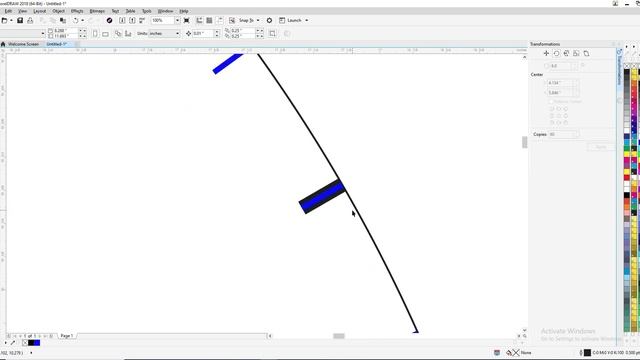The height and width of the screenshot is (360, 640).
Task: Click the blue-filled black rectangle on canvas
Action: coord(322,196)
